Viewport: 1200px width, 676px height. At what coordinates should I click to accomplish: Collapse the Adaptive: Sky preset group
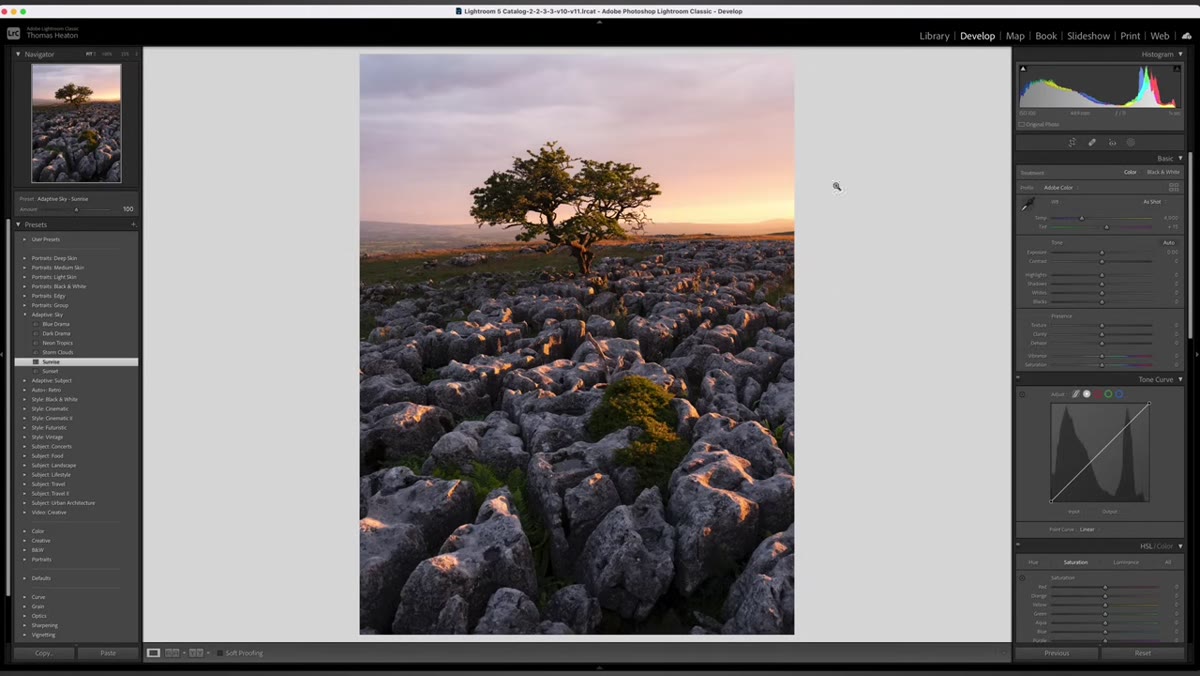[25, 315]
